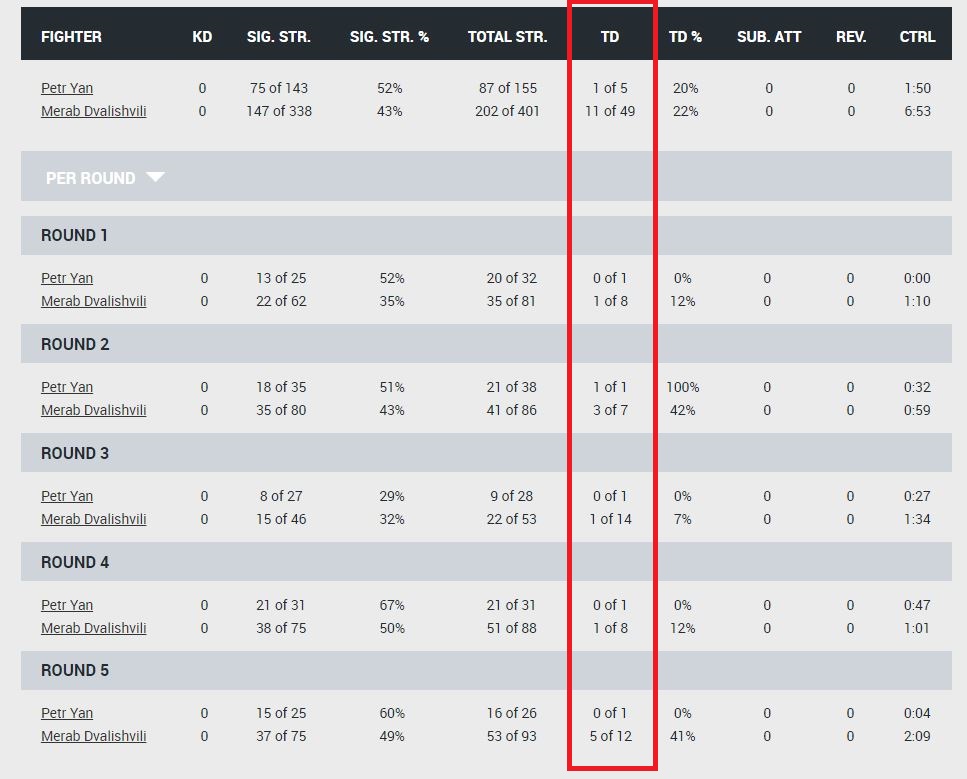Click Merab Dvalishvili link under Round 4
The height and width of the screenshot is (779, 967).
click(x=94, y=628)
